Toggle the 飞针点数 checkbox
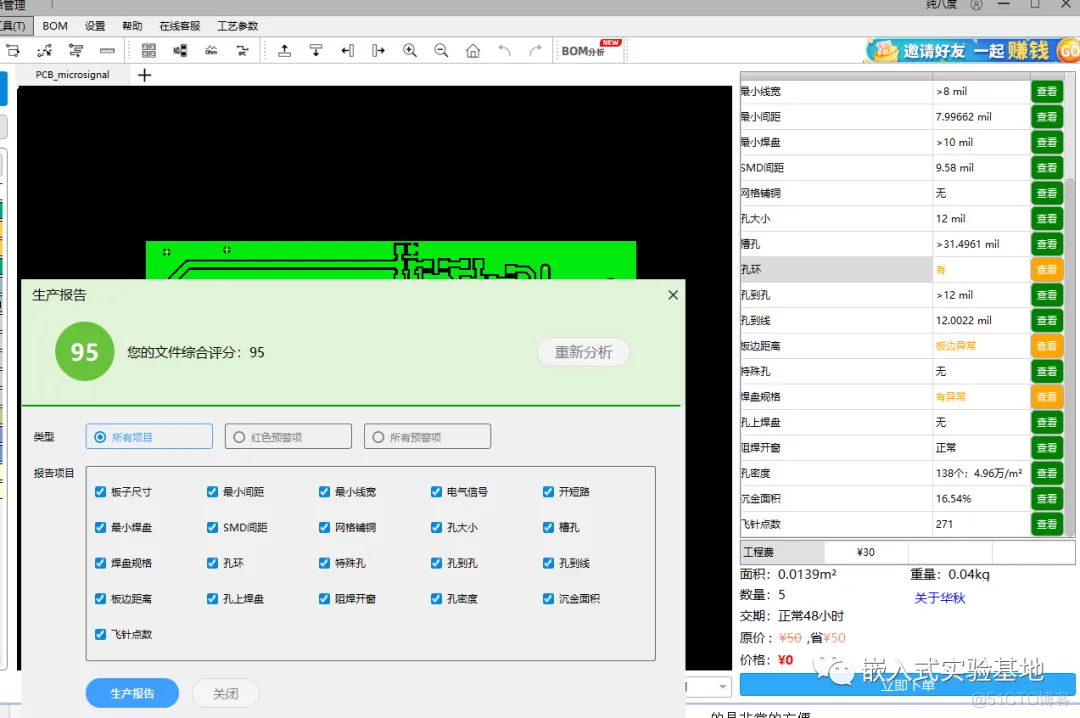This screenshot has height=718, width=1080. pos(101,634)
